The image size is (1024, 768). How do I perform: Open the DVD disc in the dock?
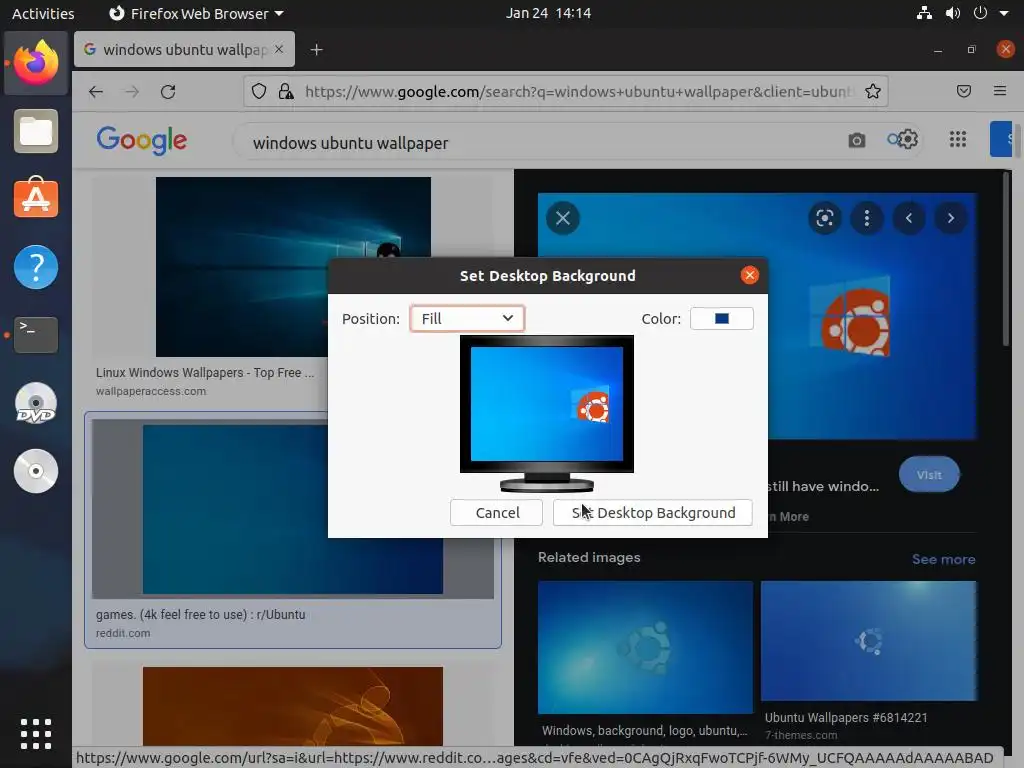tap(36, 403)
